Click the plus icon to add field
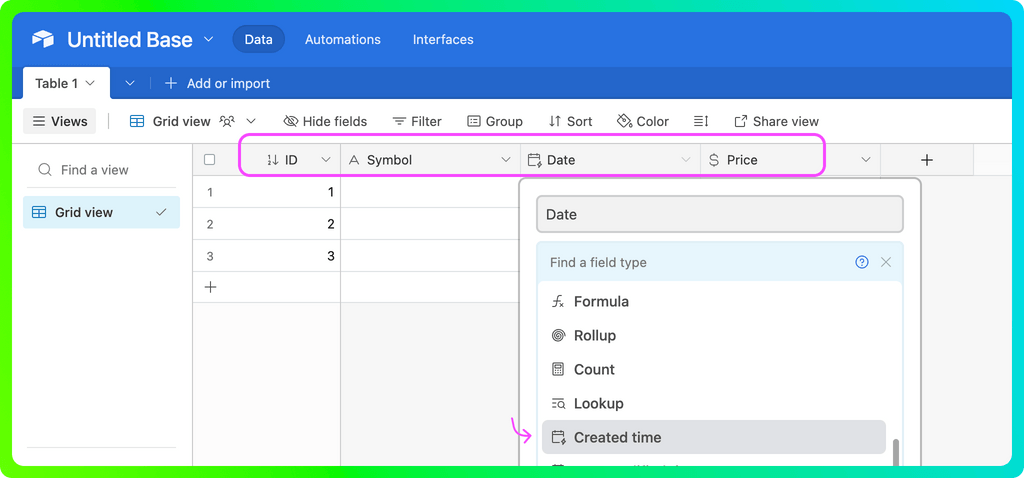Viewport: 1024px width, 478px height. [x=926, y=160]
